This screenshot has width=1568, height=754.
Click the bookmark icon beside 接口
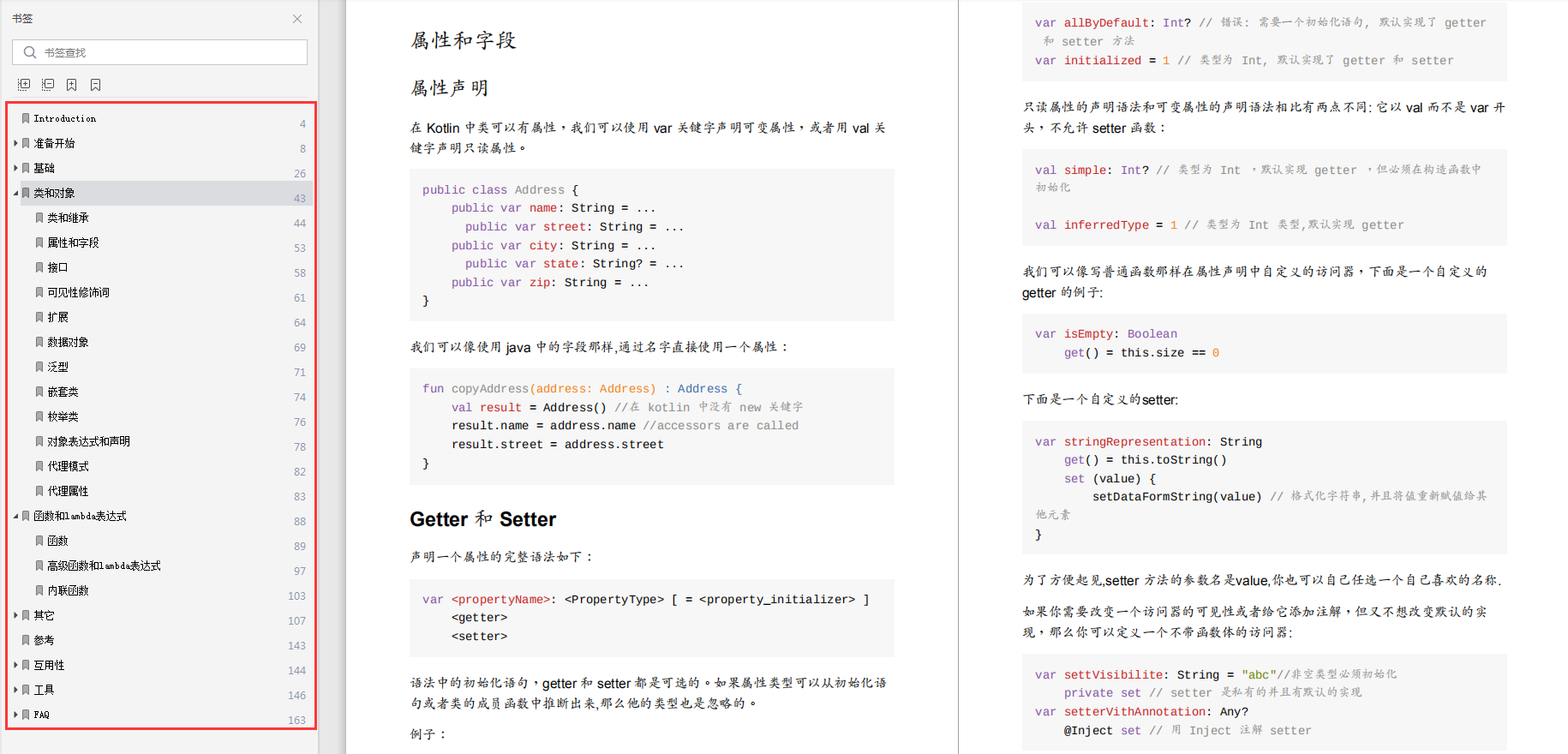point(39,267)
